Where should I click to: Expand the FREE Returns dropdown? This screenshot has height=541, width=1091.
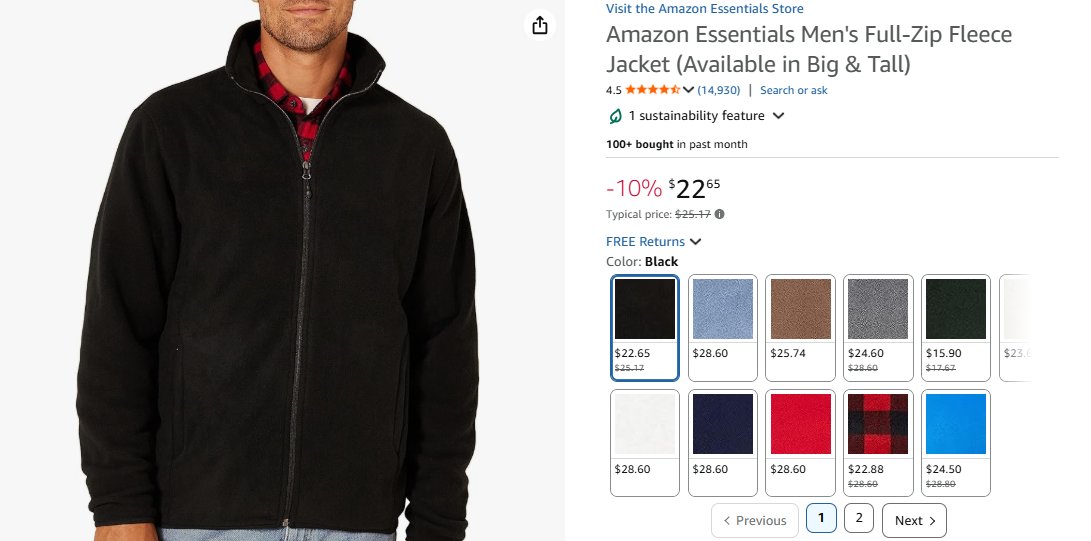pos(696,241)
